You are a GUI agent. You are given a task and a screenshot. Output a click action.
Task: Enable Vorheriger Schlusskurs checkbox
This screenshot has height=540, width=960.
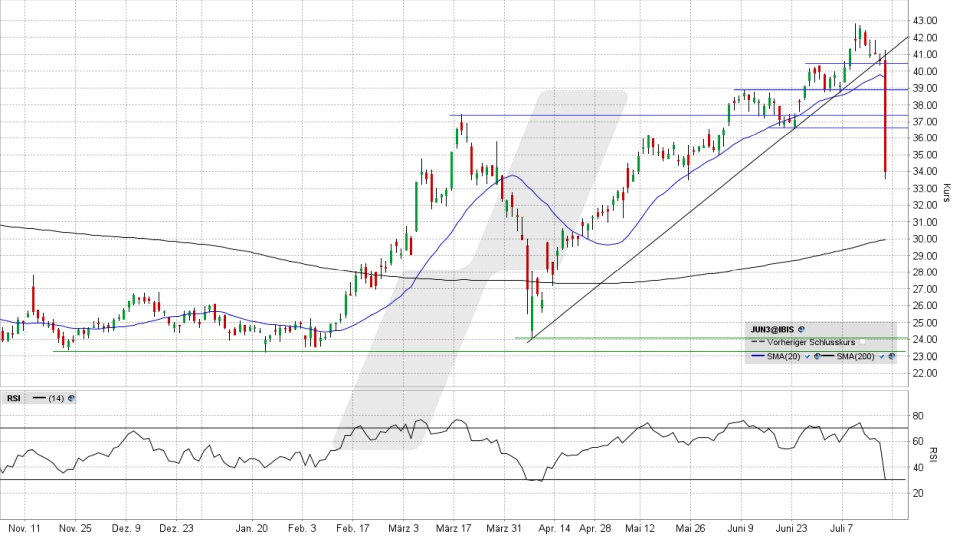click(x=863, y=342)
